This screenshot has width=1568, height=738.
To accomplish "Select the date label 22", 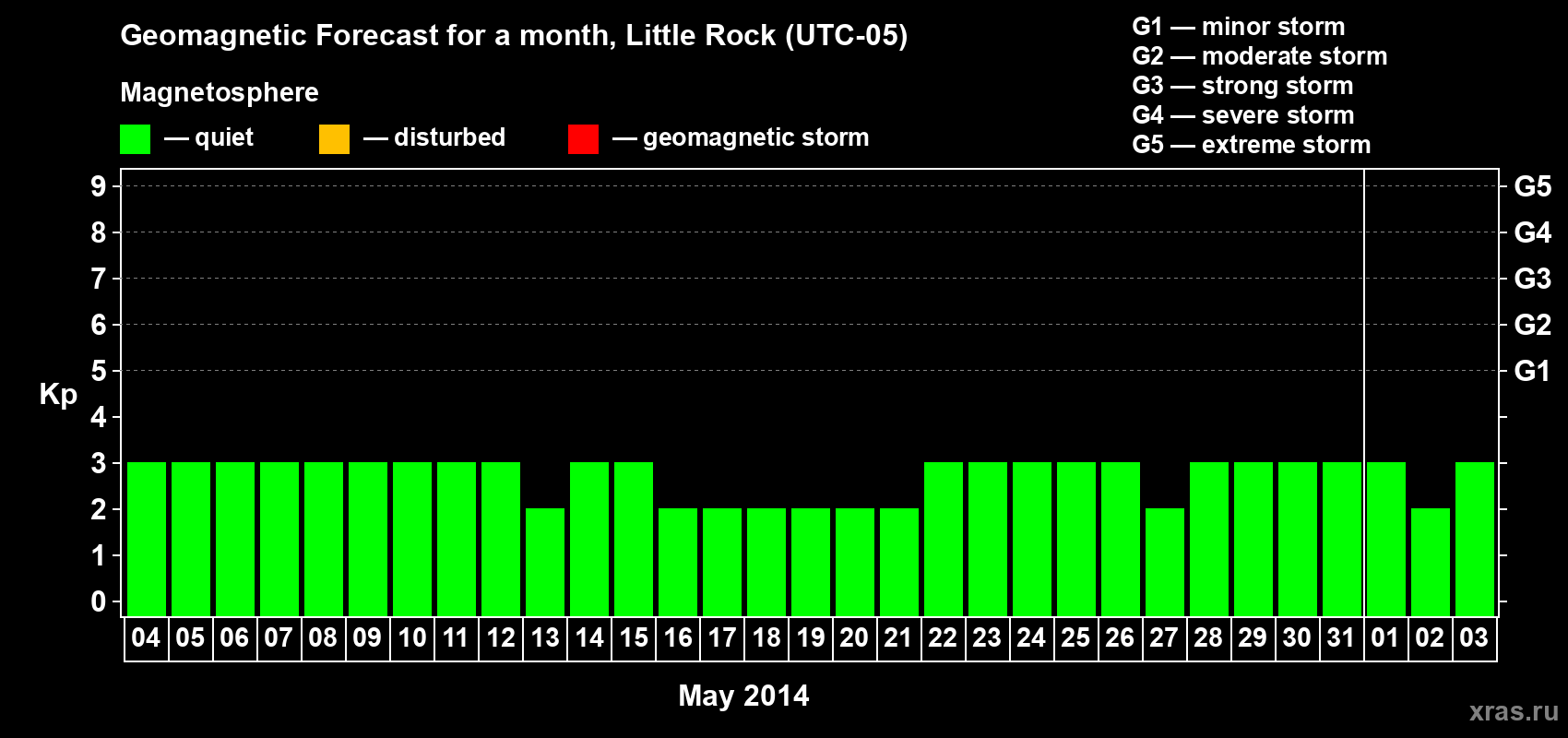I will point(943,637).
